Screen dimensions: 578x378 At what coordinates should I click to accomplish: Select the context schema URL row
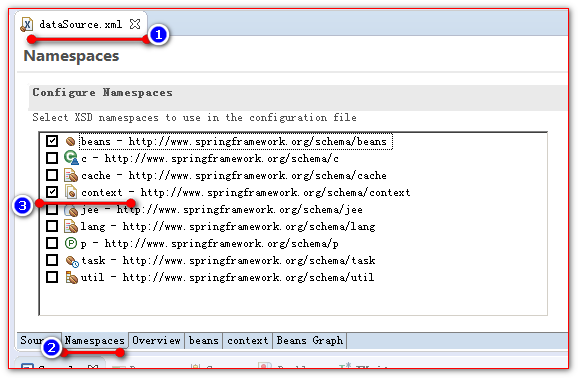[246, 193]
